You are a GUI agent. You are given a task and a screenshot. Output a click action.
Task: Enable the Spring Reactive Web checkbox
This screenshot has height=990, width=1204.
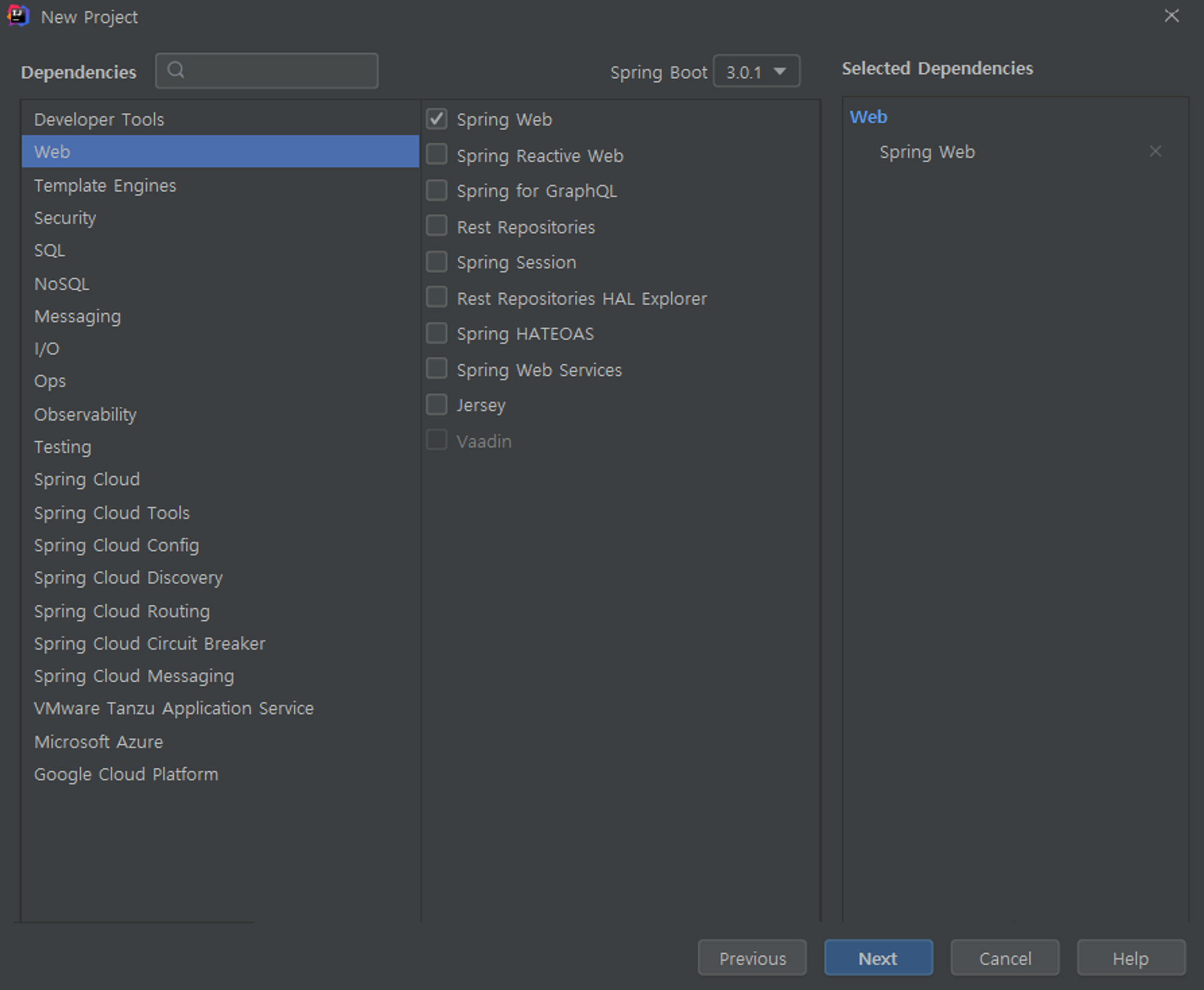click(436, 155)
